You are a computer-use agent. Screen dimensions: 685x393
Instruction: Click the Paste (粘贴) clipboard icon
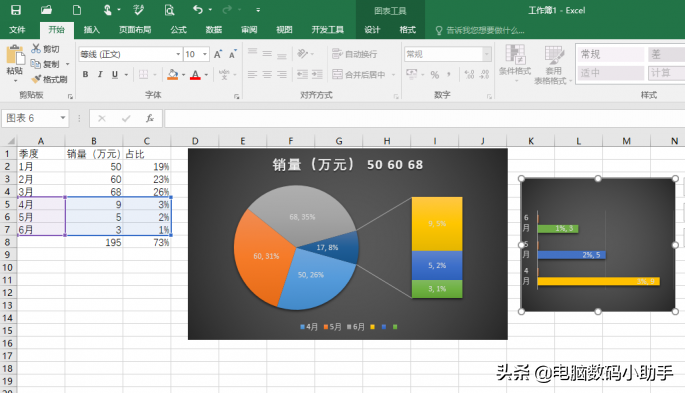point(15,55)
